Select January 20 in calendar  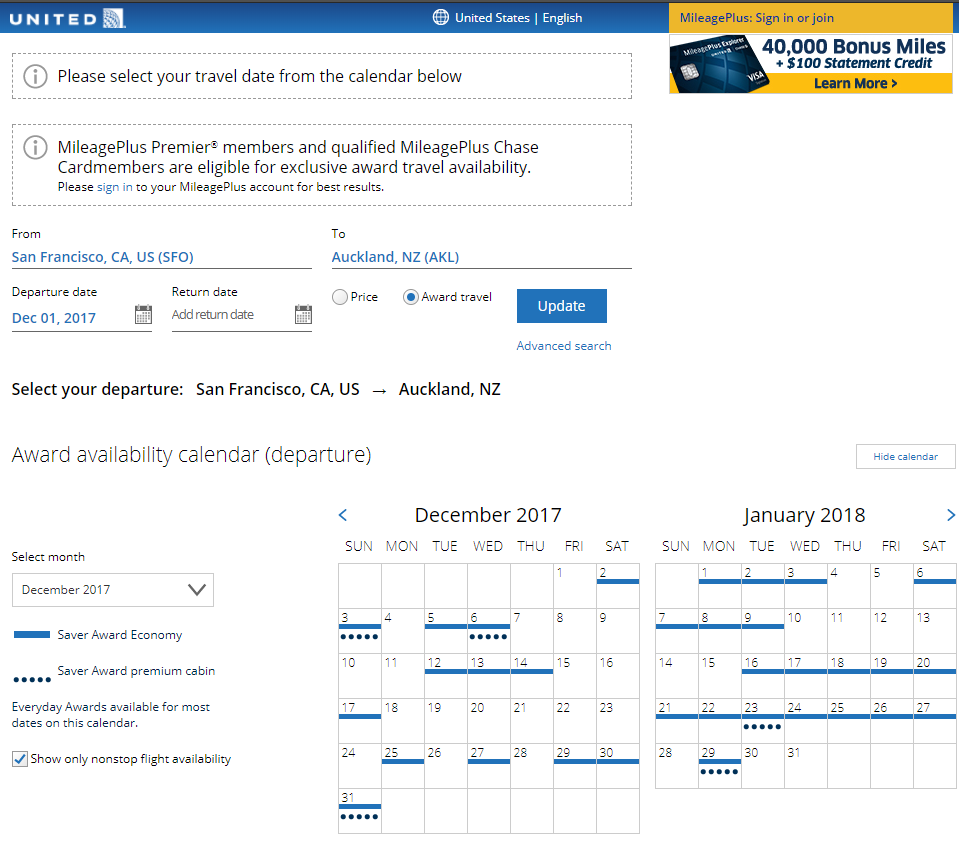click(x=935, y=676)
